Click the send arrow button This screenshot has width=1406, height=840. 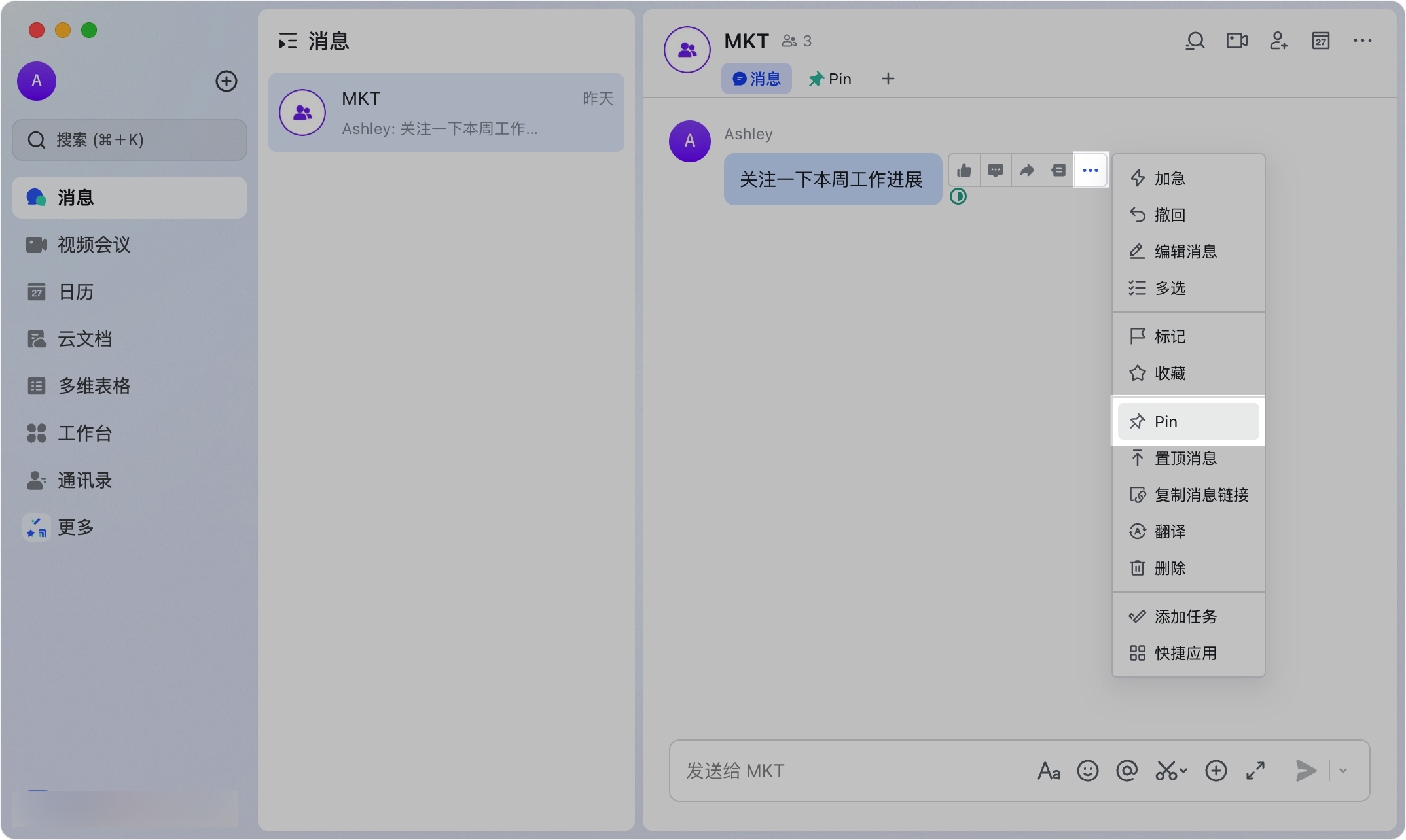[x=1306, y=771]
